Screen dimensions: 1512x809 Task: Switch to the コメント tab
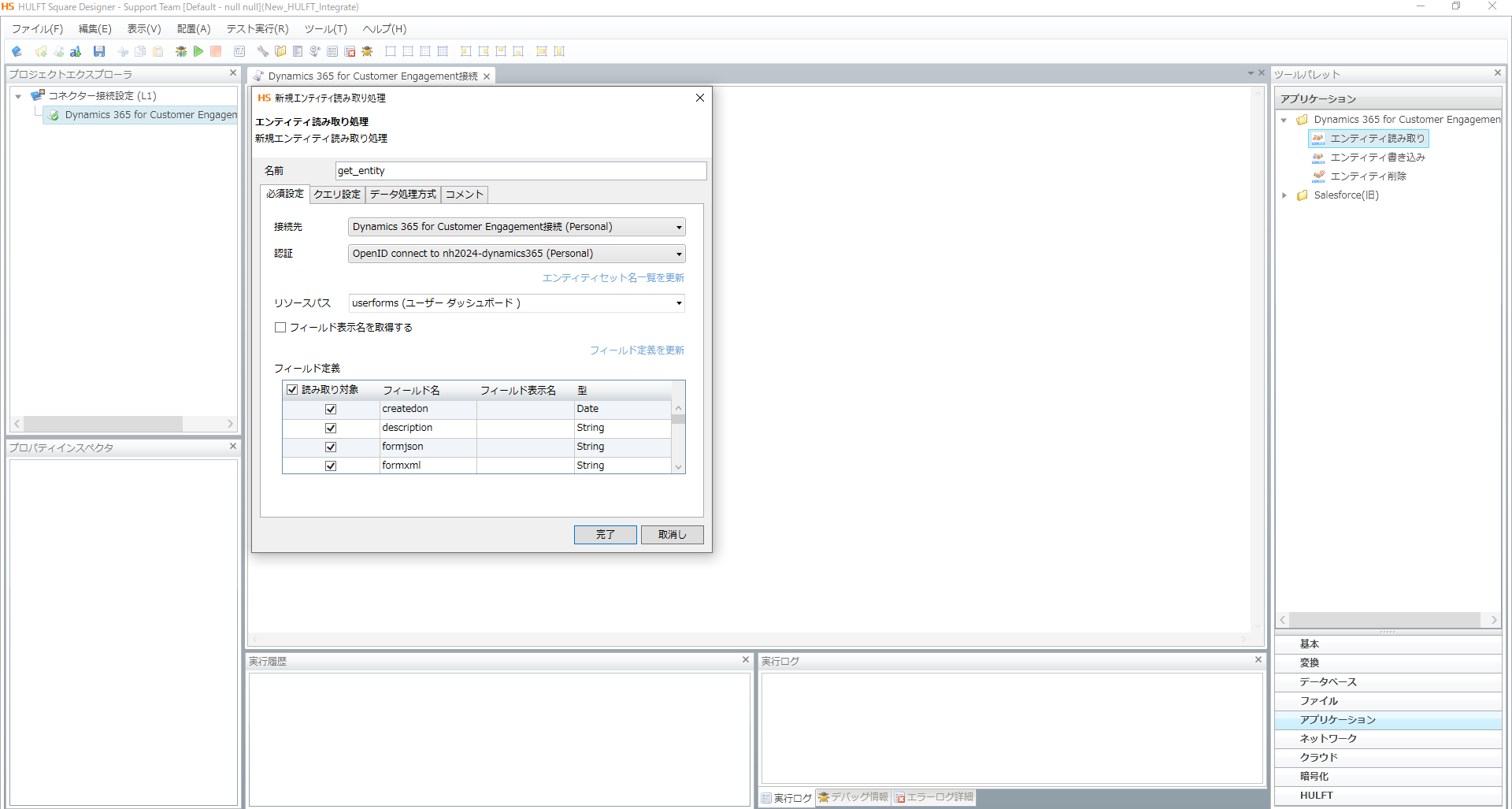coord(465,195)
